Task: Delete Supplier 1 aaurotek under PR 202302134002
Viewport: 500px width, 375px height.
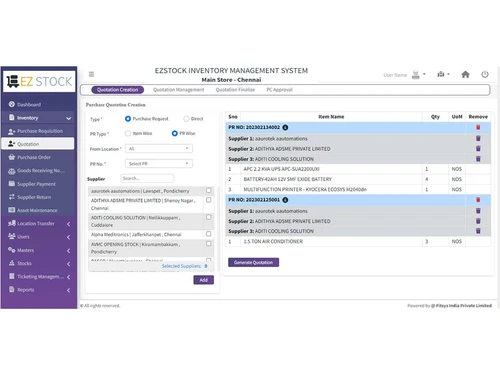Action: (x=478, y=138)
